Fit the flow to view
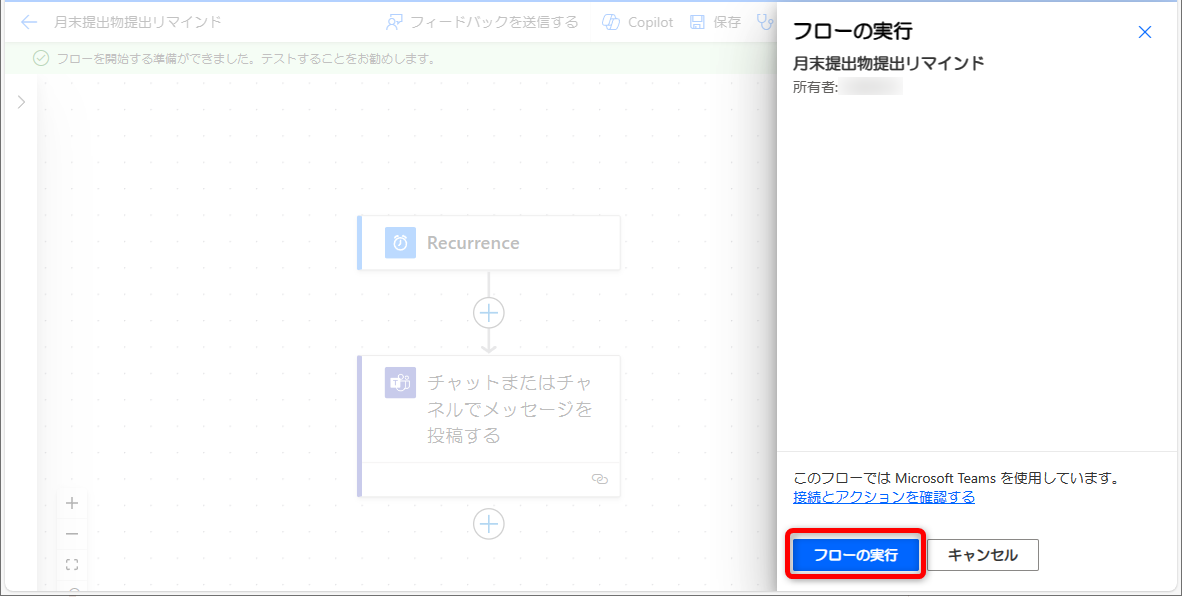Screen dimensions: 1183x597 pos(72,565)
